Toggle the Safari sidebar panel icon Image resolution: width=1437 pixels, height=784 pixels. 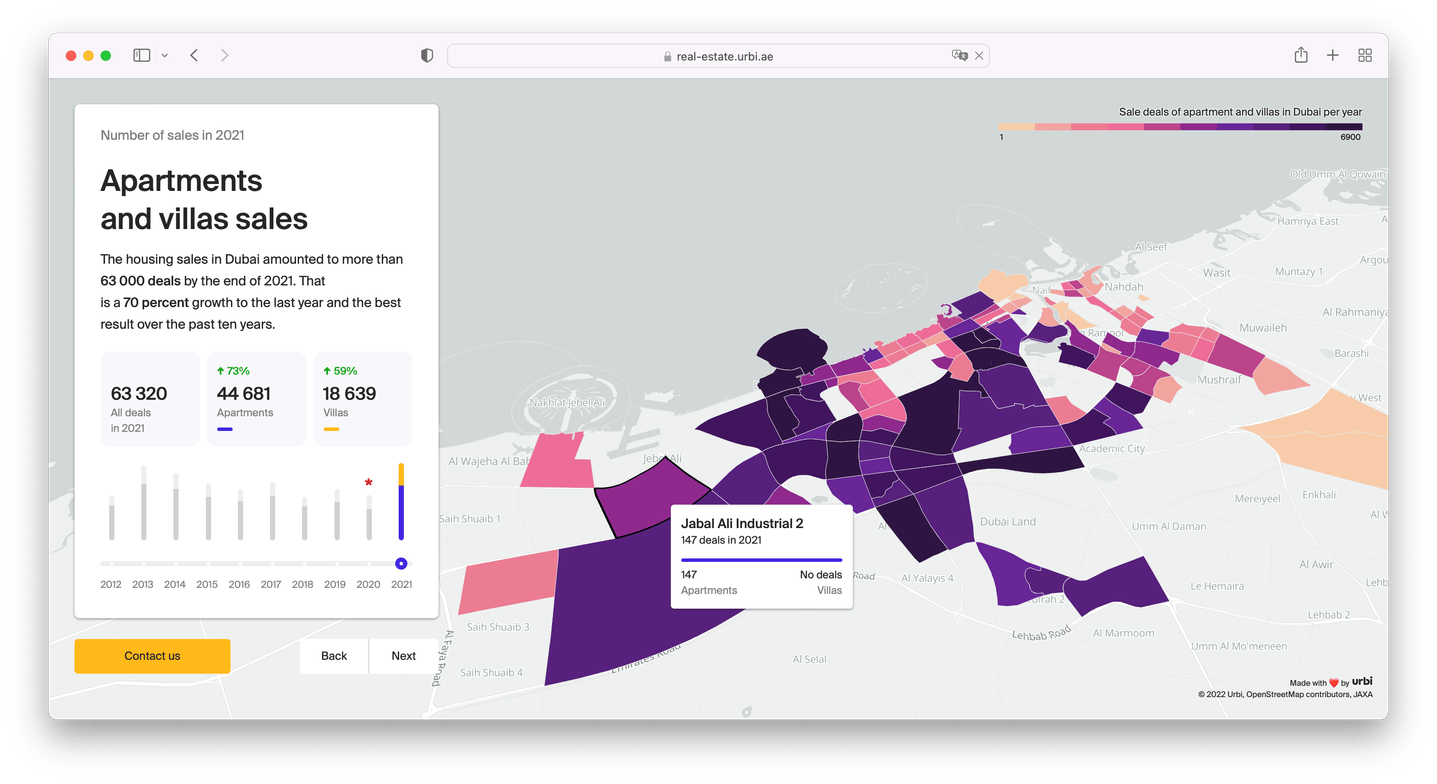(141, 55)
